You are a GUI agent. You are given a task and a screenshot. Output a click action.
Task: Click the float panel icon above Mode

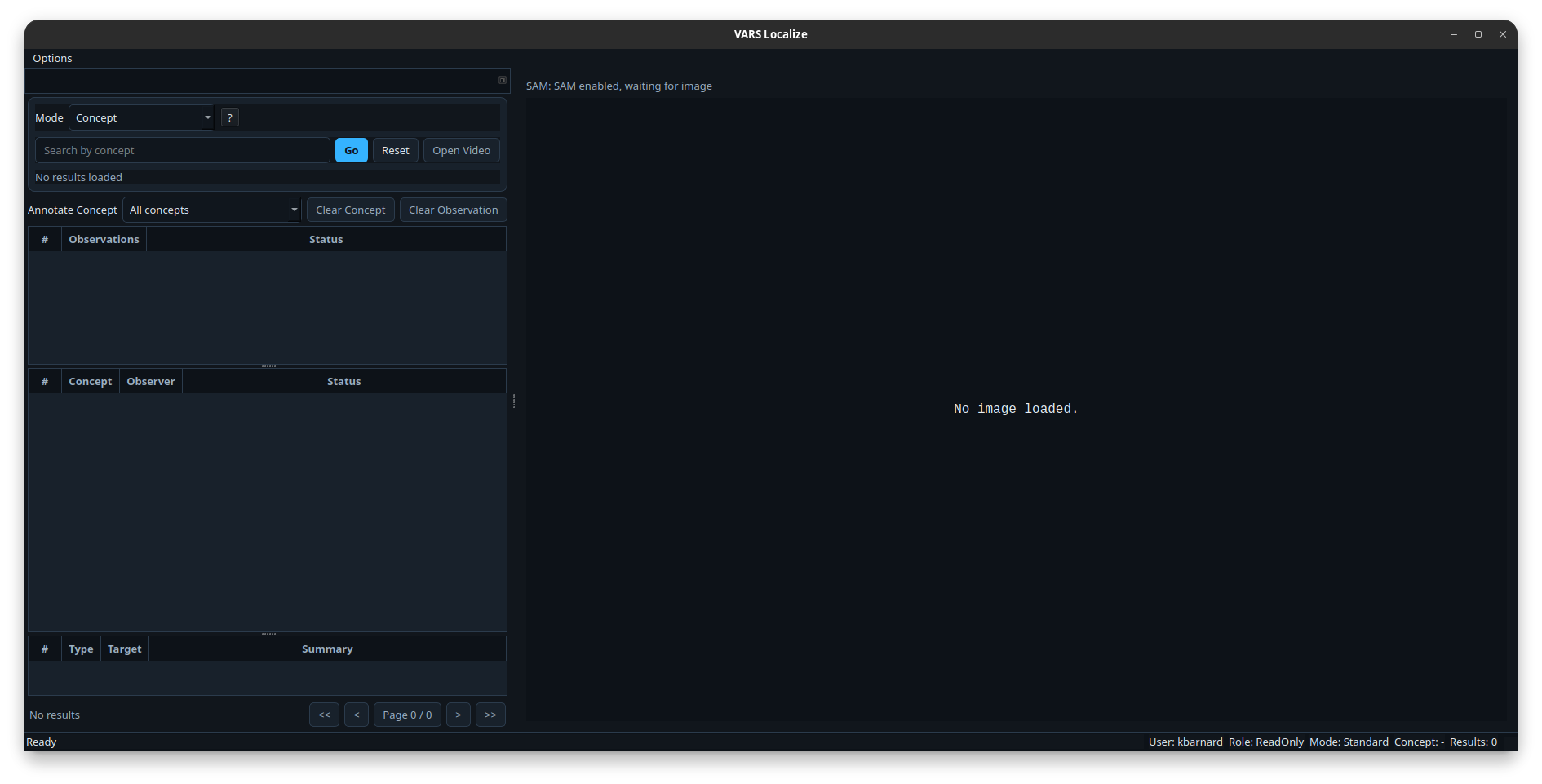coord(503,80)
